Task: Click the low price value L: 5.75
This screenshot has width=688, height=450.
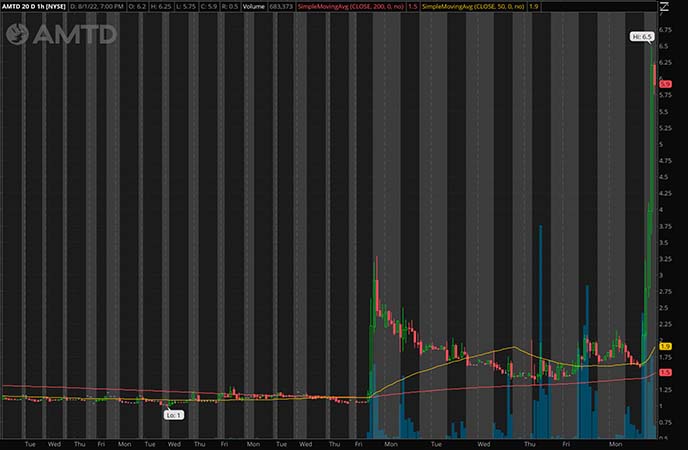Action: click(x=190, y=6)
